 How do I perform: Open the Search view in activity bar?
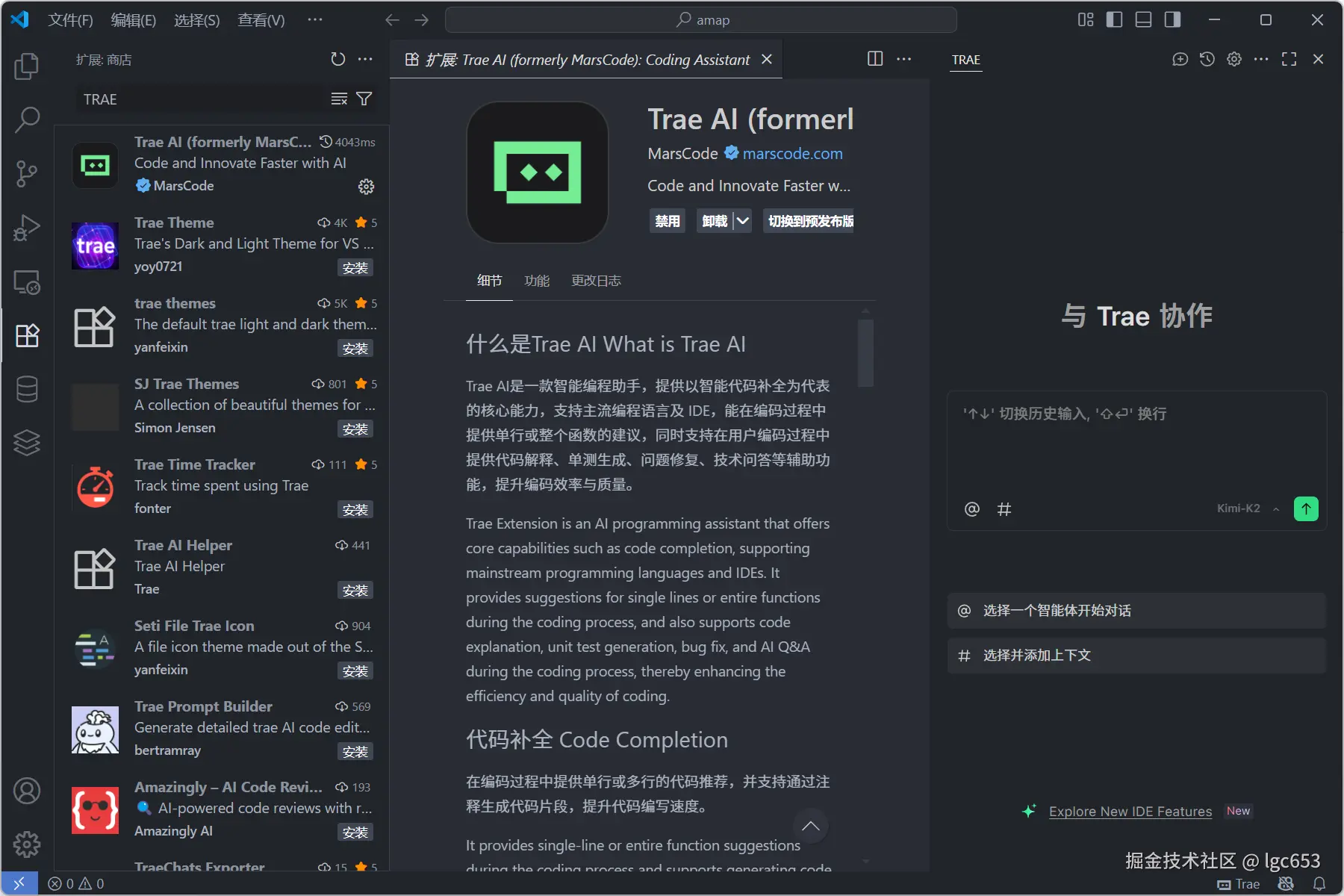pos(27,119)
